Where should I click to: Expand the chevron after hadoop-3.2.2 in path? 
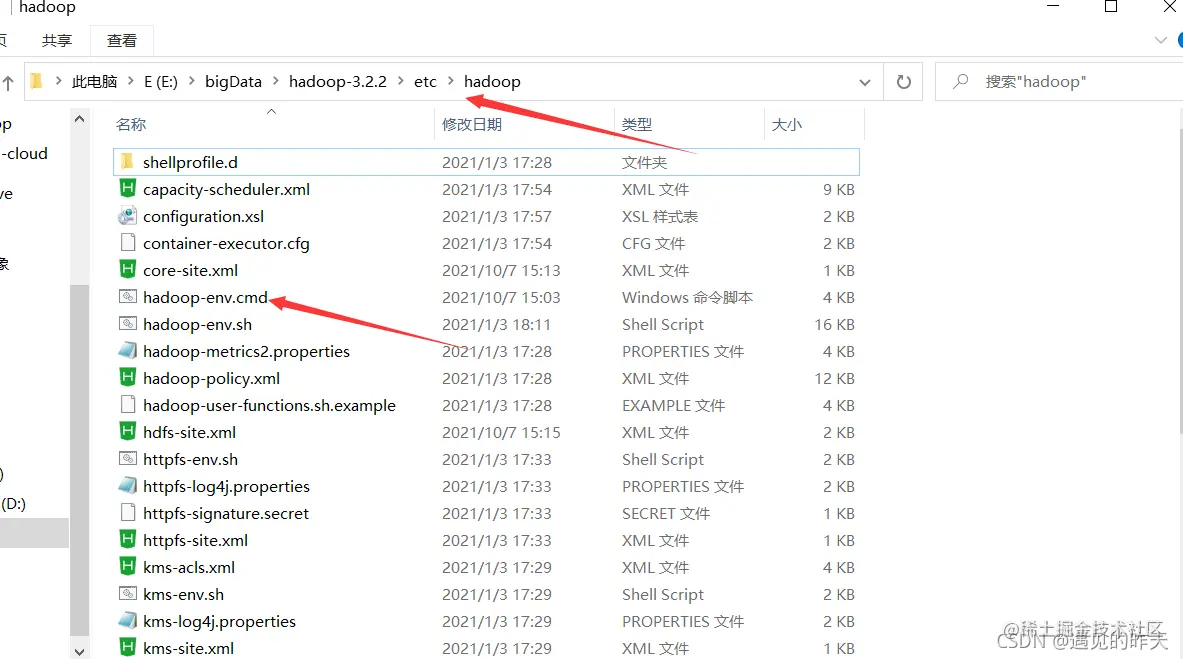(400, 81)
